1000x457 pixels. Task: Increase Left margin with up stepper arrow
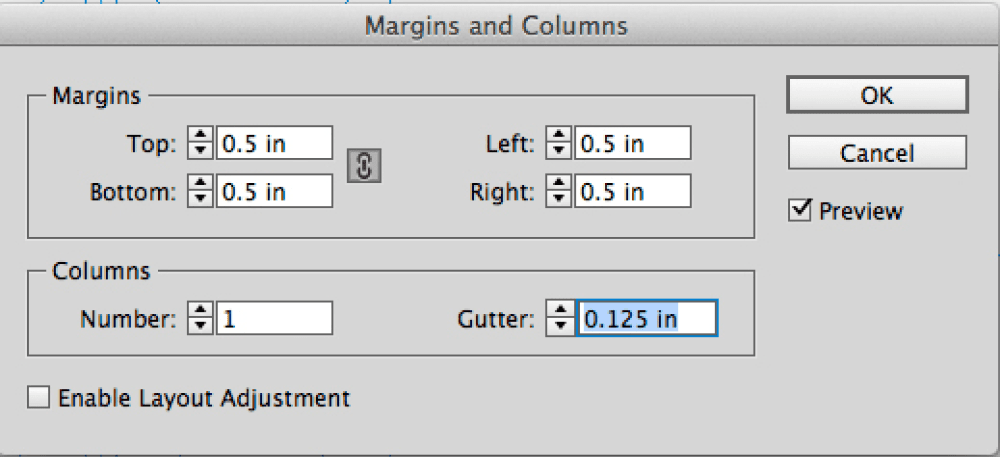click(x=559, y=135)
